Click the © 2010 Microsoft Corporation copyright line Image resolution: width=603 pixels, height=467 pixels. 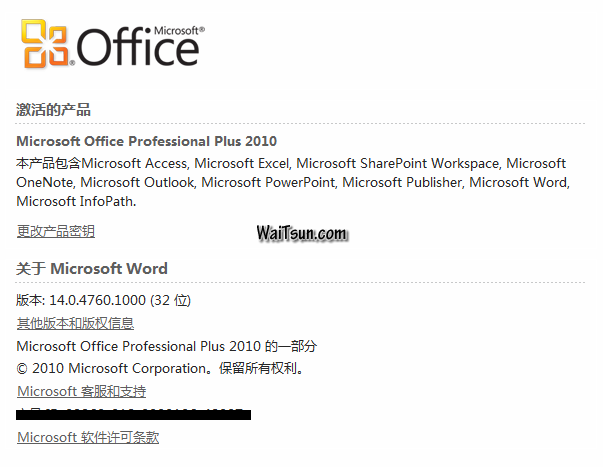pos(160,368)
